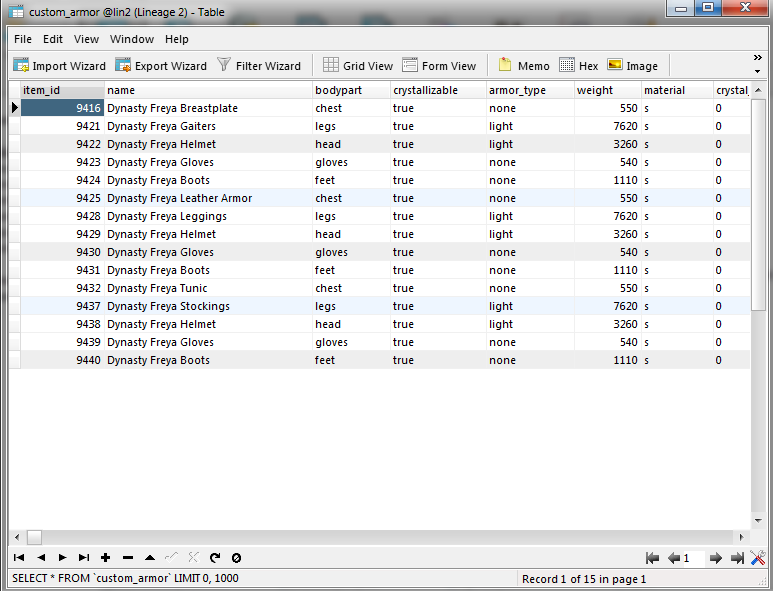
Task: Add a new record with plus icon
Action: pyautogui.click(x=105, y=557)
